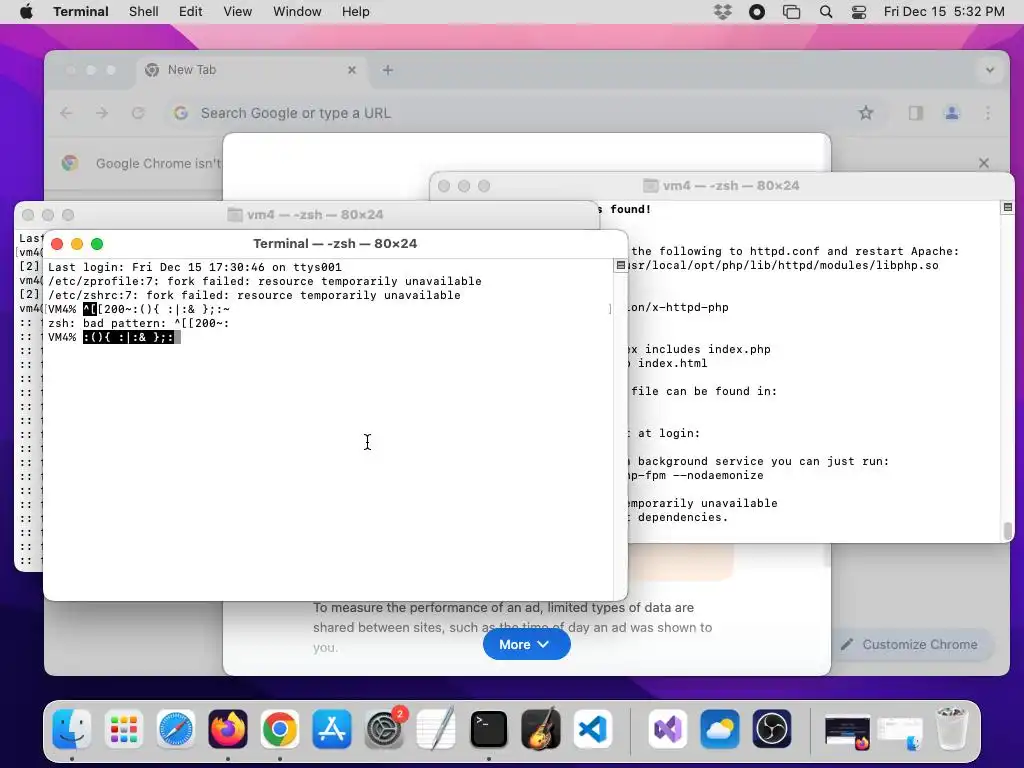The height and width of the screenshot is (768, 1024).
Task: Launch OBS Studio from the Dock
Action: 771,729
